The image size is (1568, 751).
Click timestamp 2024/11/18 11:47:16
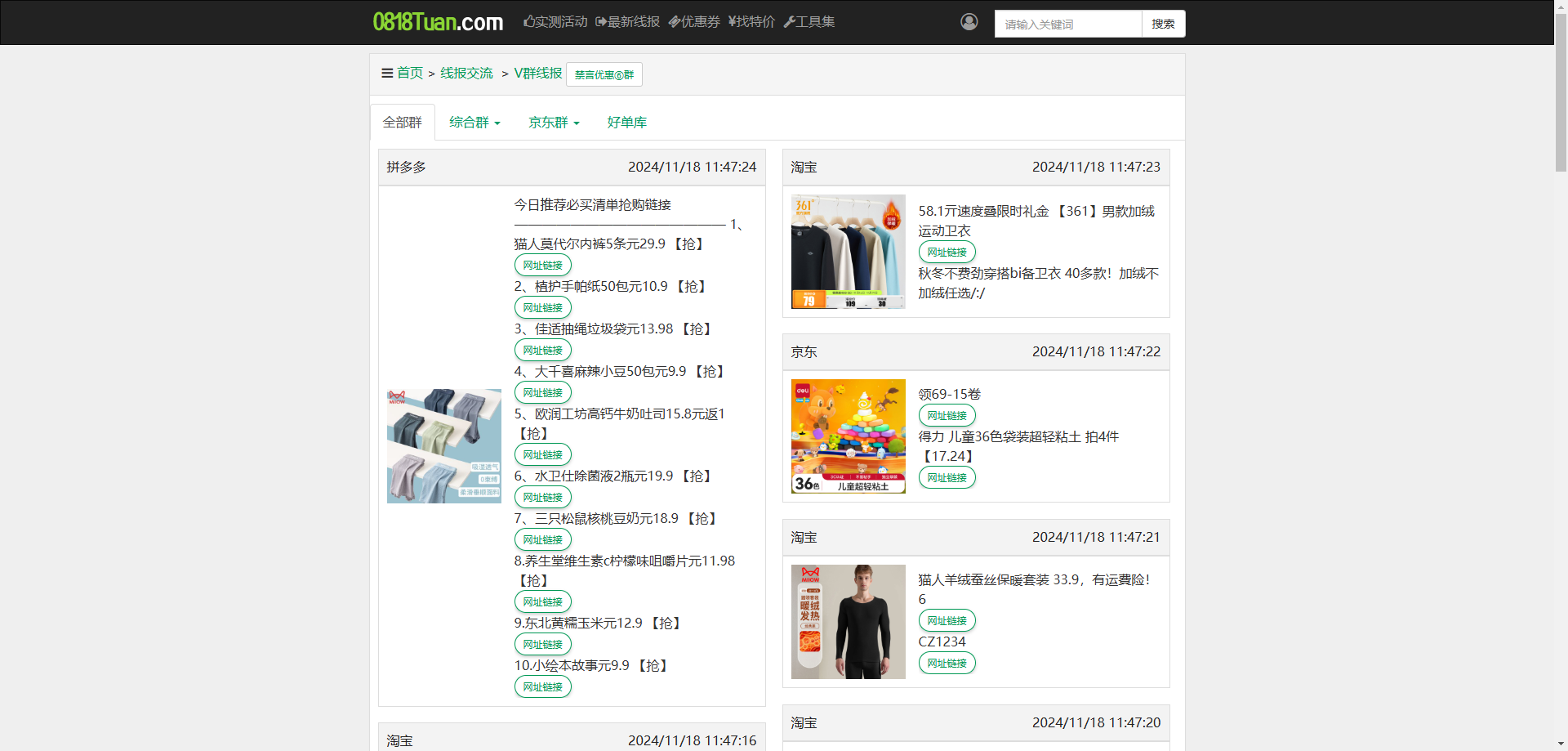(692, 741)
